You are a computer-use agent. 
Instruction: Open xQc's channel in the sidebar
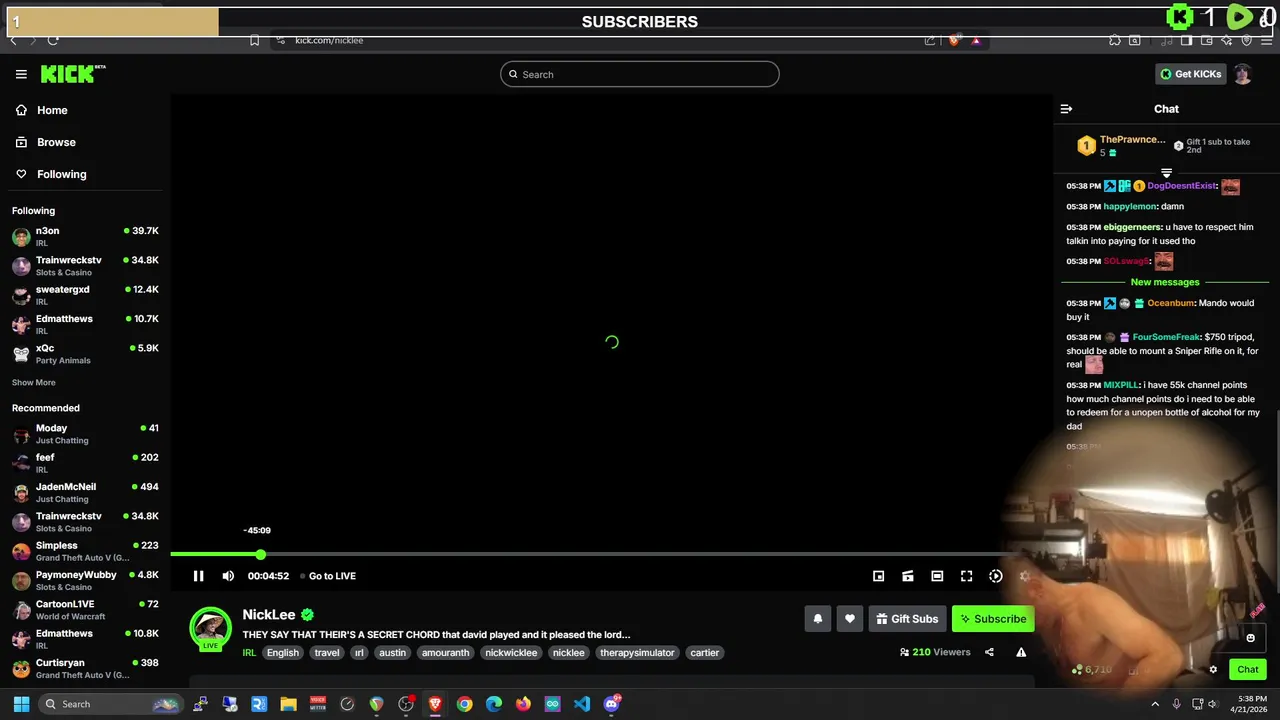(85, 354)
